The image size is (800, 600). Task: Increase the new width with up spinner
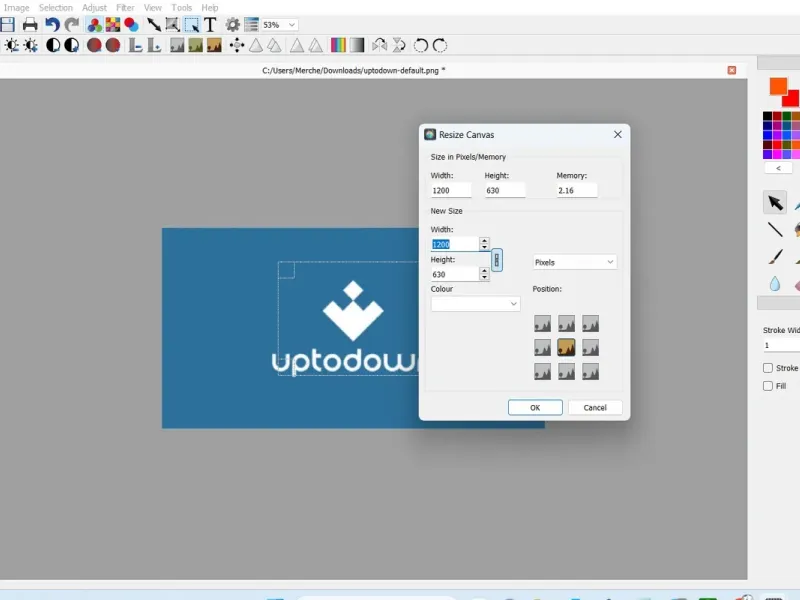tap(484, 241)
